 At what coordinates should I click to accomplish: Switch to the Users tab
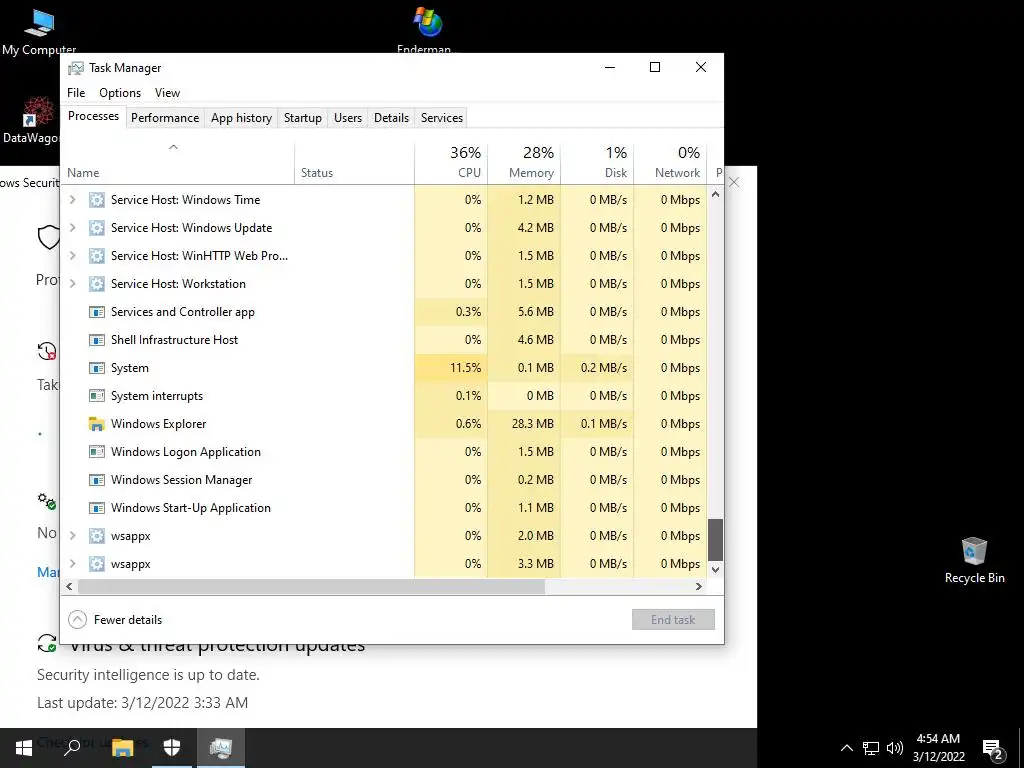click(x=347, y=118)
